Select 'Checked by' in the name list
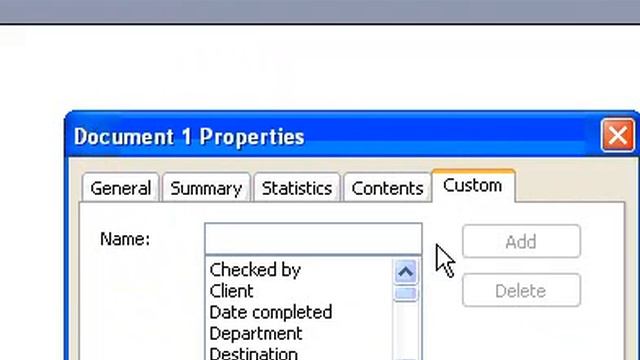The height and width of the screenshot is (360, 640). click(x=255, y=270)
